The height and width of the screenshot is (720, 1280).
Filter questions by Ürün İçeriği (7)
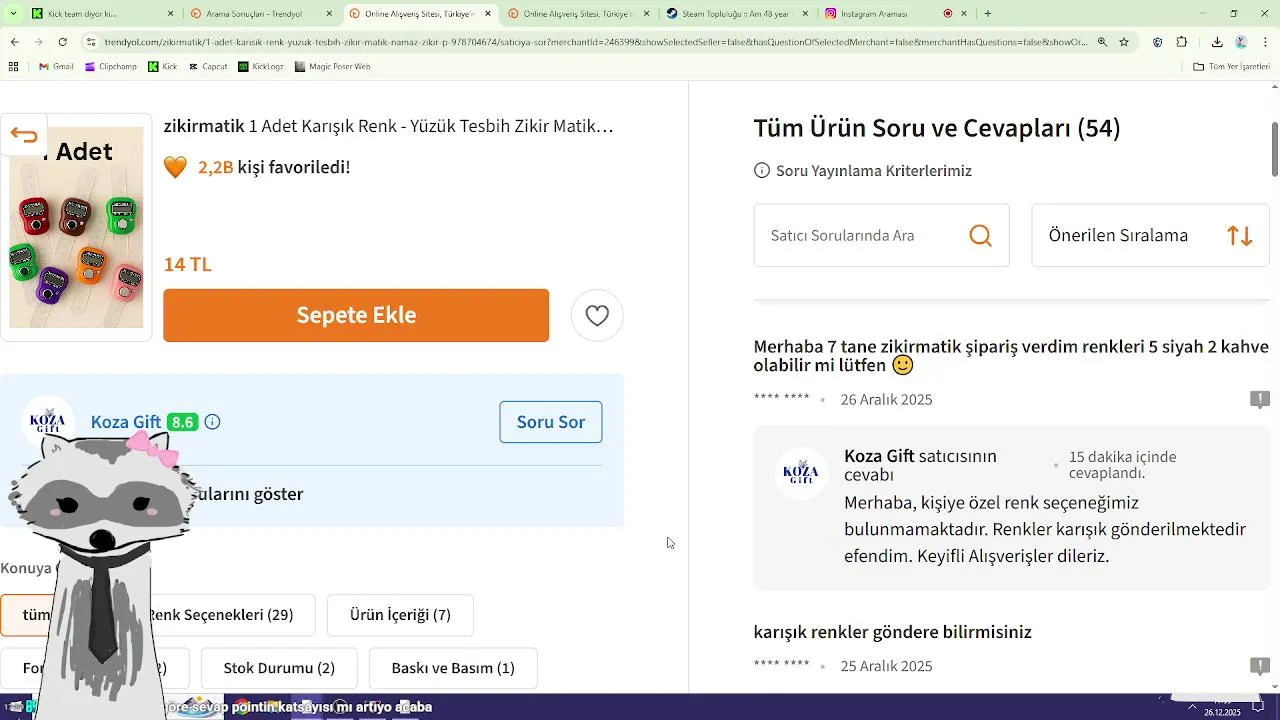[400, 615]
